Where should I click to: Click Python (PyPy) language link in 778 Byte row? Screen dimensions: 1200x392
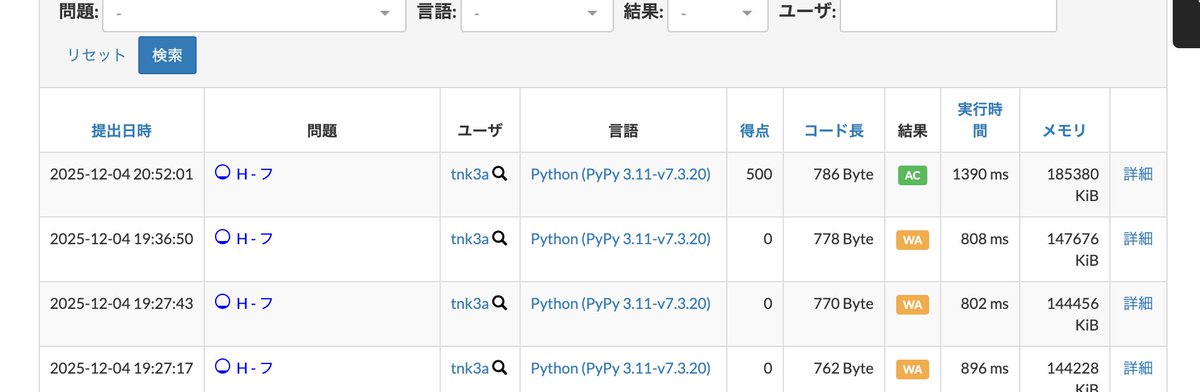click(x=620, y=239)
